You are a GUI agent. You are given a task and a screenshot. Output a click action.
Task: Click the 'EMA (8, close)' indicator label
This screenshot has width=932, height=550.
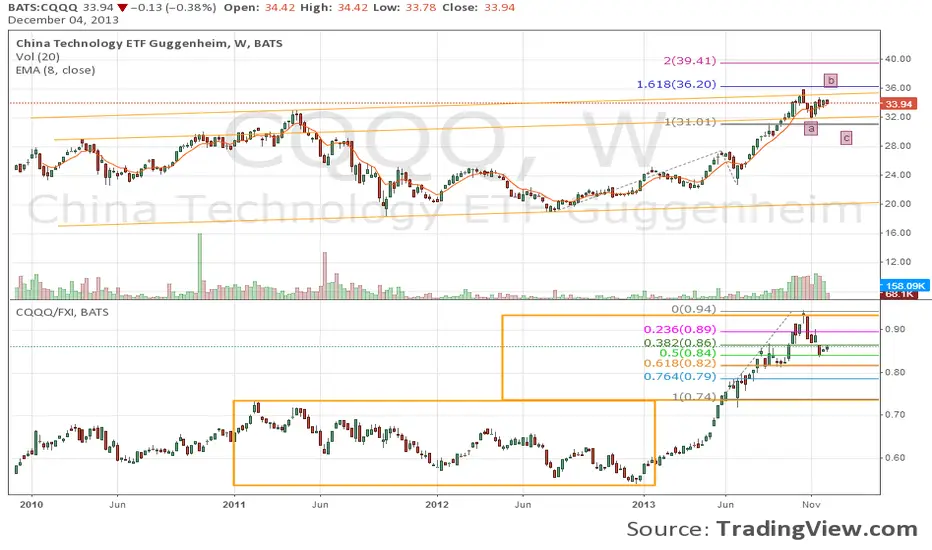point(55,70)
